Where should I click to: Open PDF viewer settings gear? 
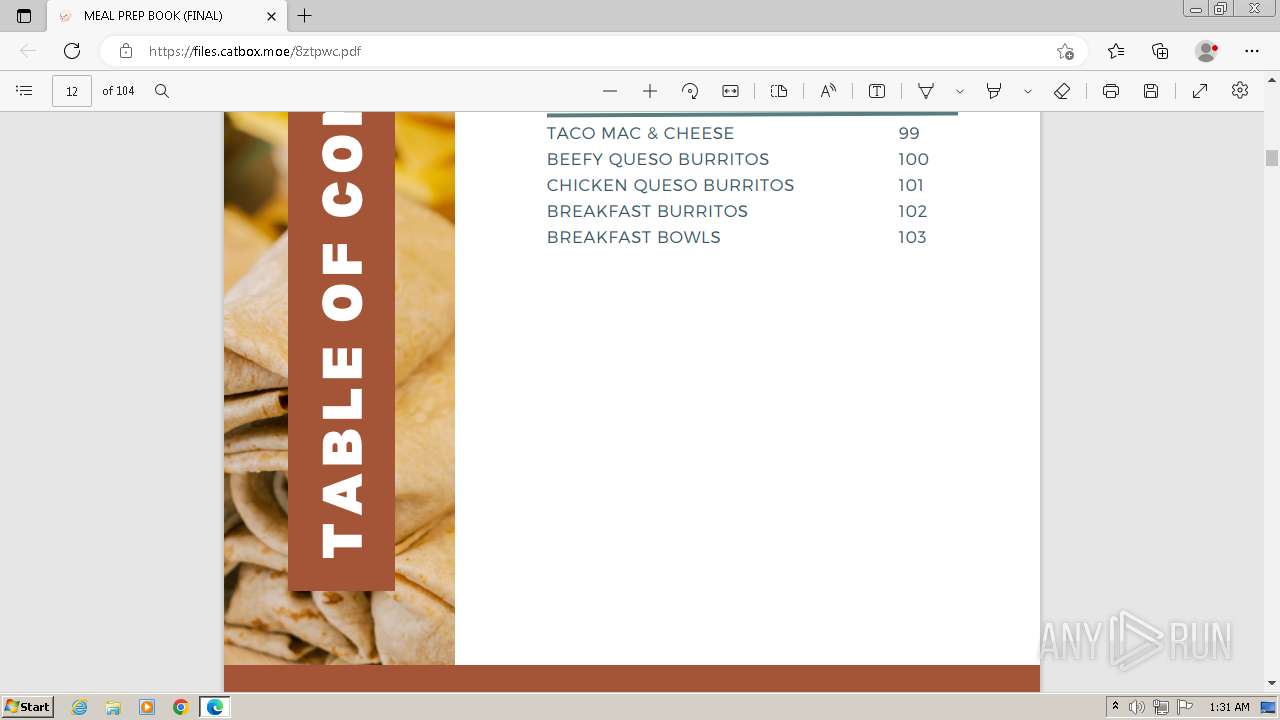coord(1240,91)
